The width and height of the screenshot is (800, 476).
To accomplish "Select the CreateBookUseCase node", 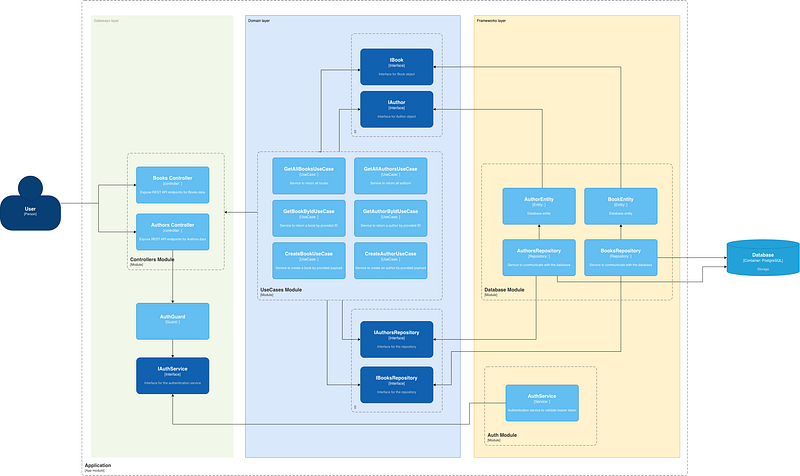I will [x=309, y=261].
